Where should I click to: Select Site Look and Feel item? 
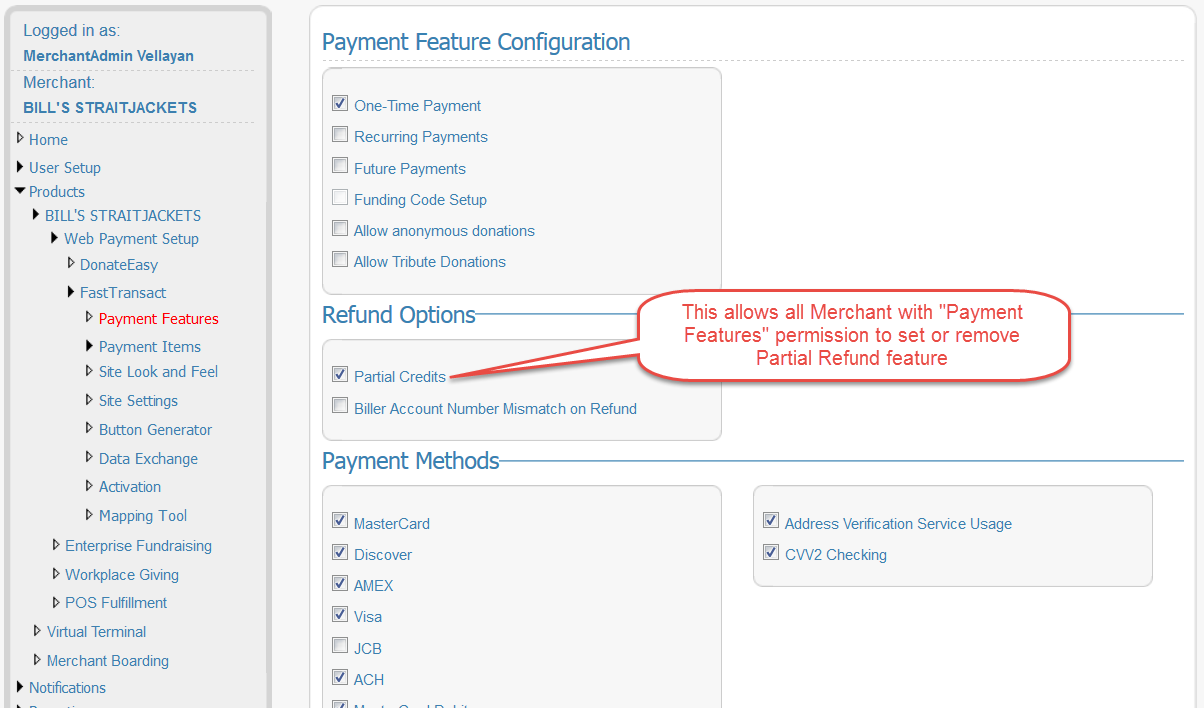point(158,372)
